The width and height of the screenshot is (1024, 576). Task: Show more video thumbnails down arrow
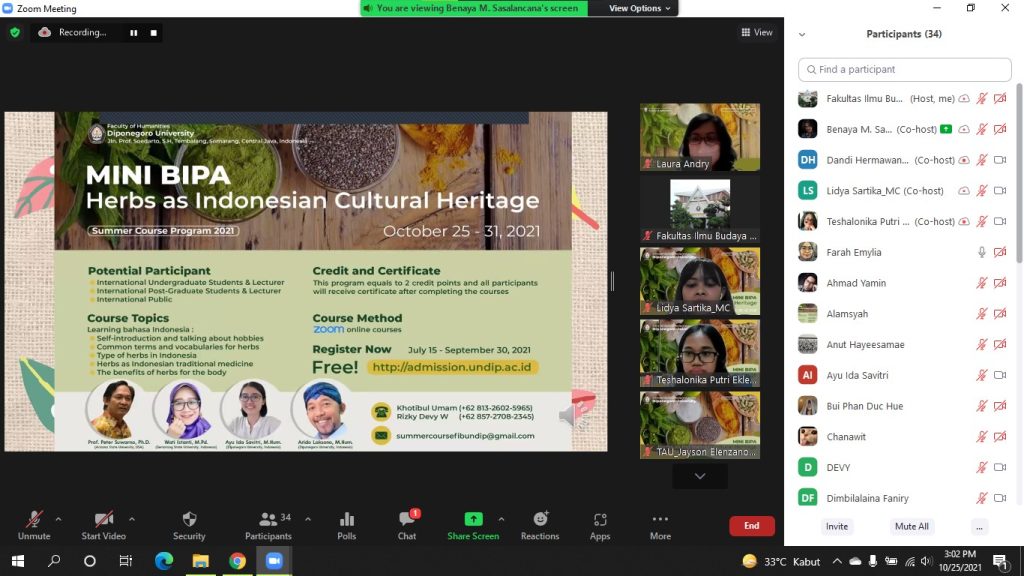(x=700, y=476)
